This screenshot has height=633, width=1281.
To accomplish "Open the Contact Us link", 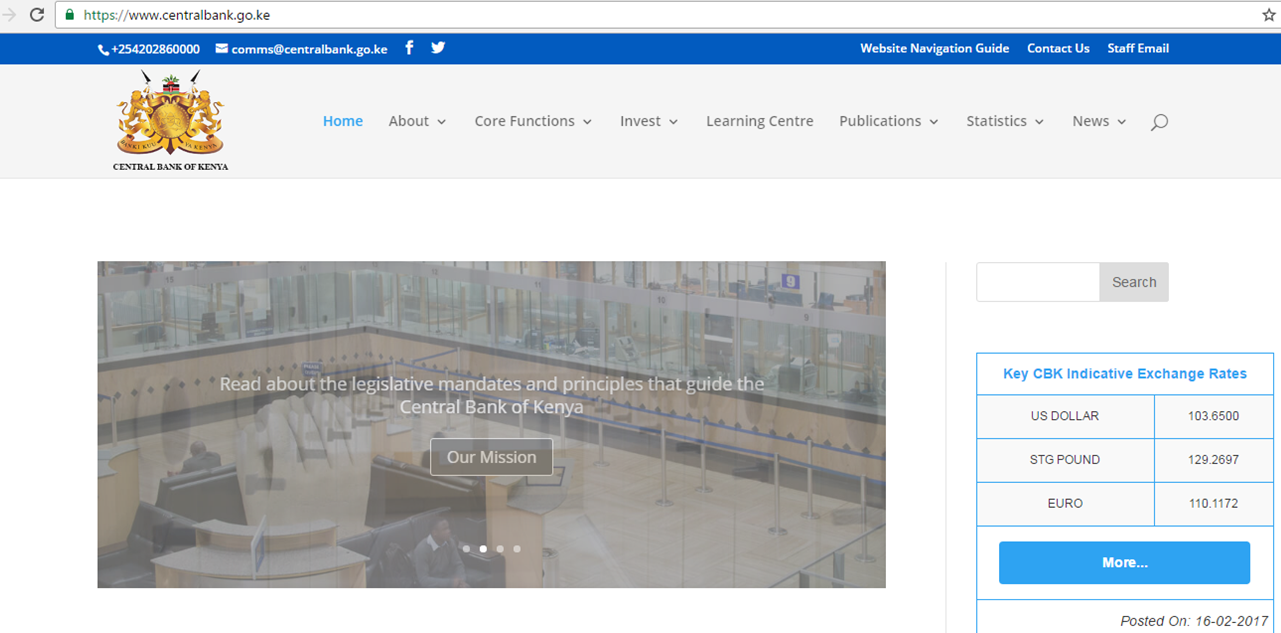I will (x=1058, y=48).
